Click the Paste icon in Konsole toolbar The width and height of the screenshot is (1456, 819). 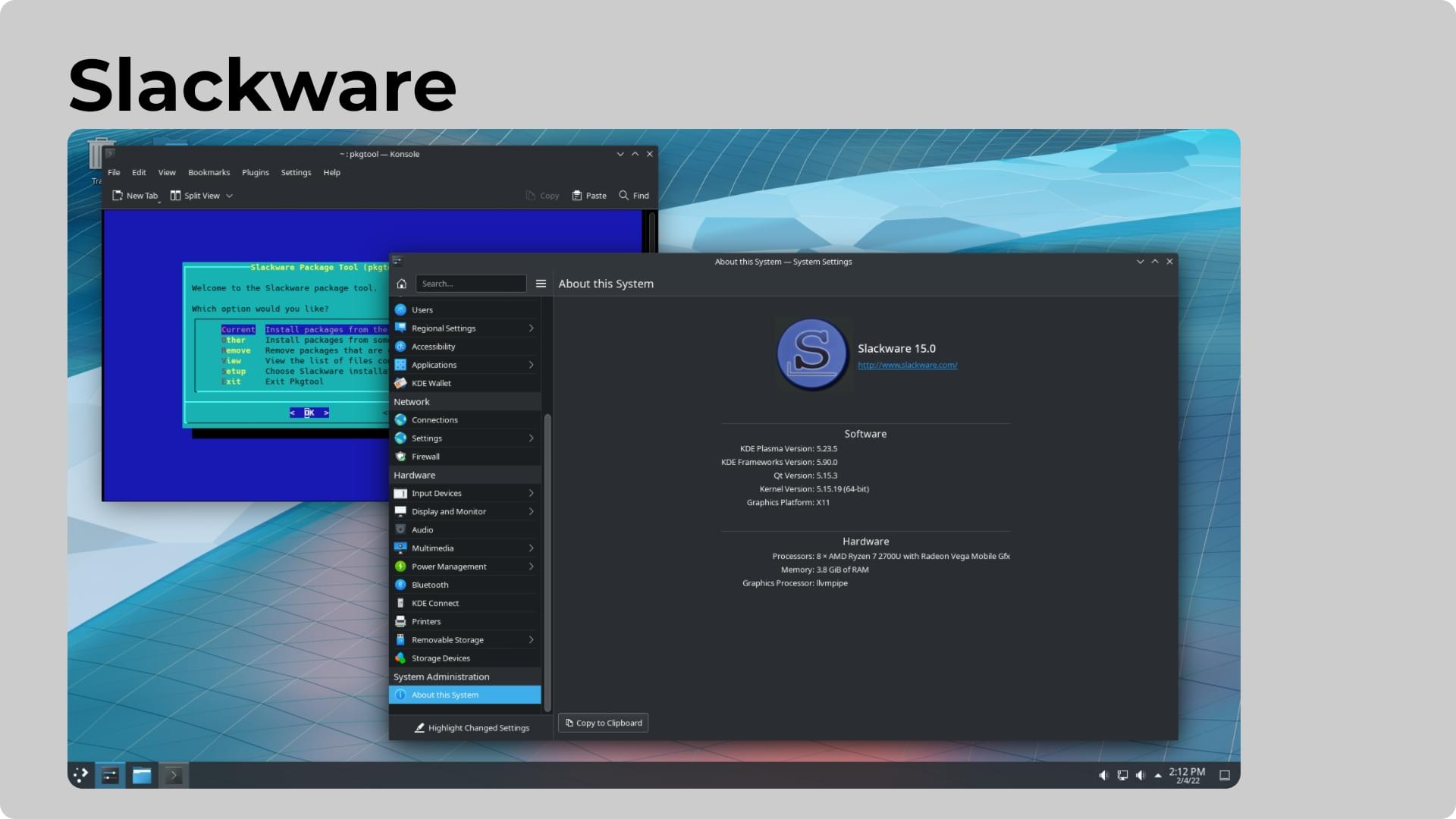(x=576, y=196)
